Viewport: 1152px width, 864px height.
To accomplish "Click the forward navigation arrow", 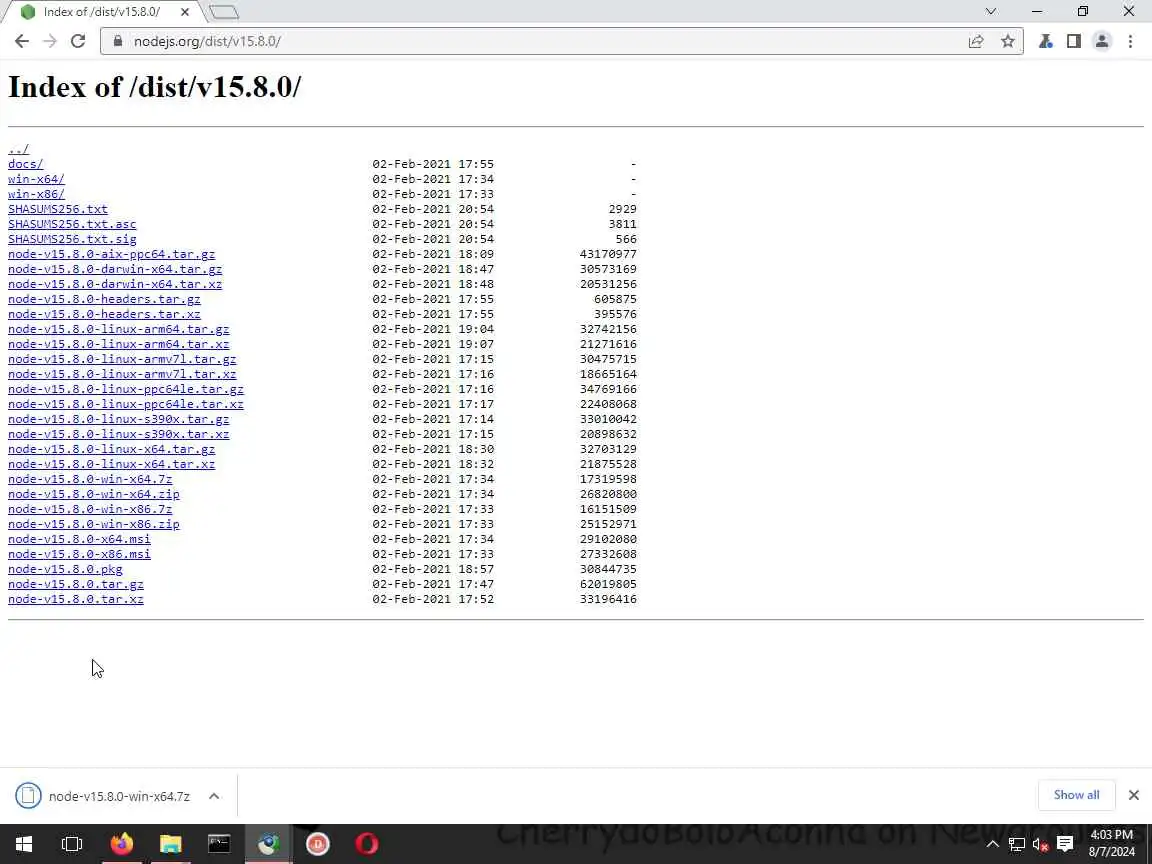I will pos(50,41).
